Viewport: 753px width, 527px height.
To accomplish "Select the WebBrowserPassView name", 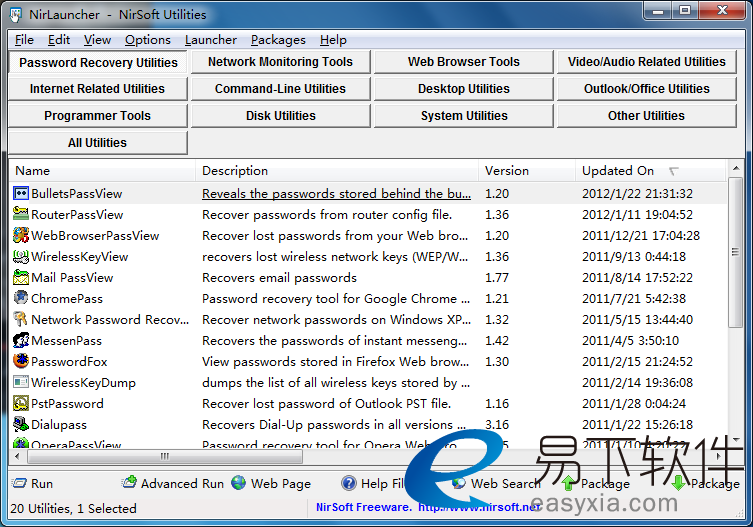I will (95, 236).
